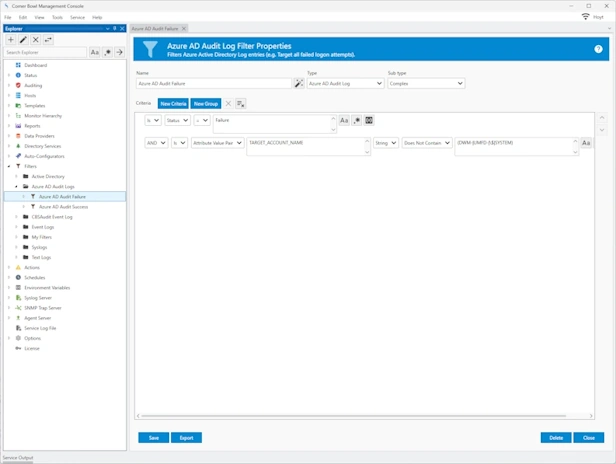Select the Directory Services icon
Image resolution: width=616 pixels, height=464 pixels.
(x=18, y=146)
